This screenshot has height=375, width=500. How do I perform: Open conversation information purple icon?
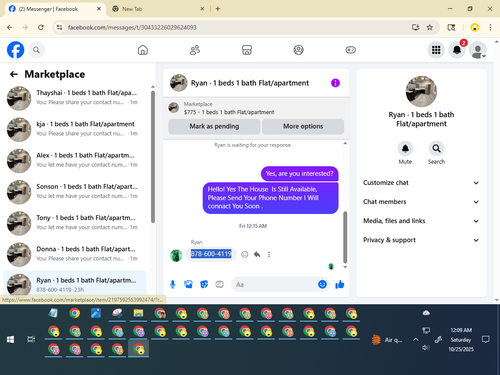[335, 83]
